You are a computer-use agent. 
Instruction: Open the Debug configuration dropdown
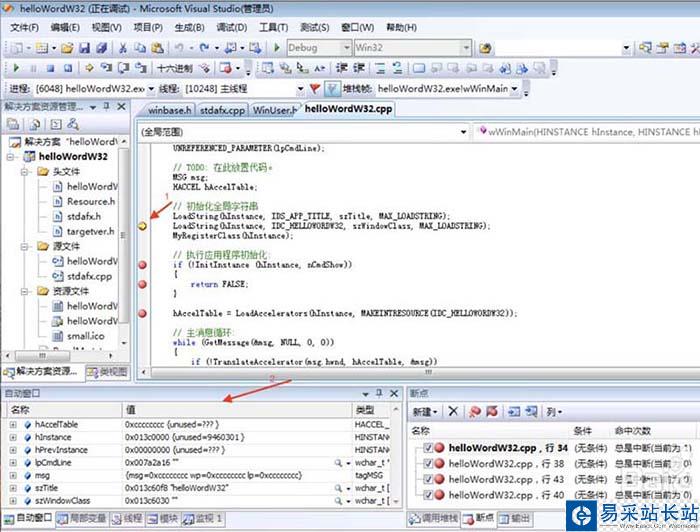click(x=346, y=47)
